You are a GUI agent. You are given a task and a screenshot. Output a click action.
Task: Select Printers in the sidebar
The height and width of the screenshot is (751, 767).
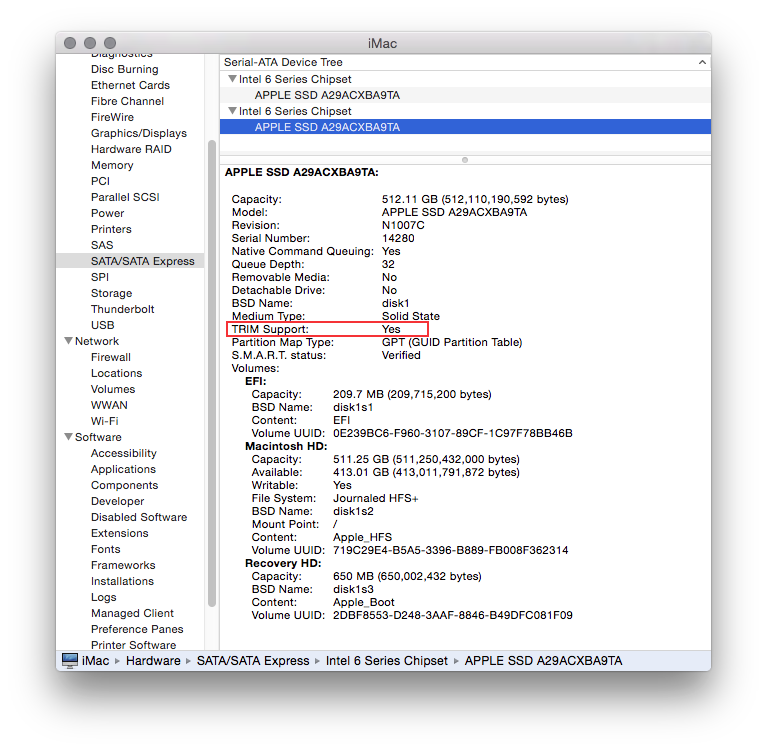coord(111,229)
